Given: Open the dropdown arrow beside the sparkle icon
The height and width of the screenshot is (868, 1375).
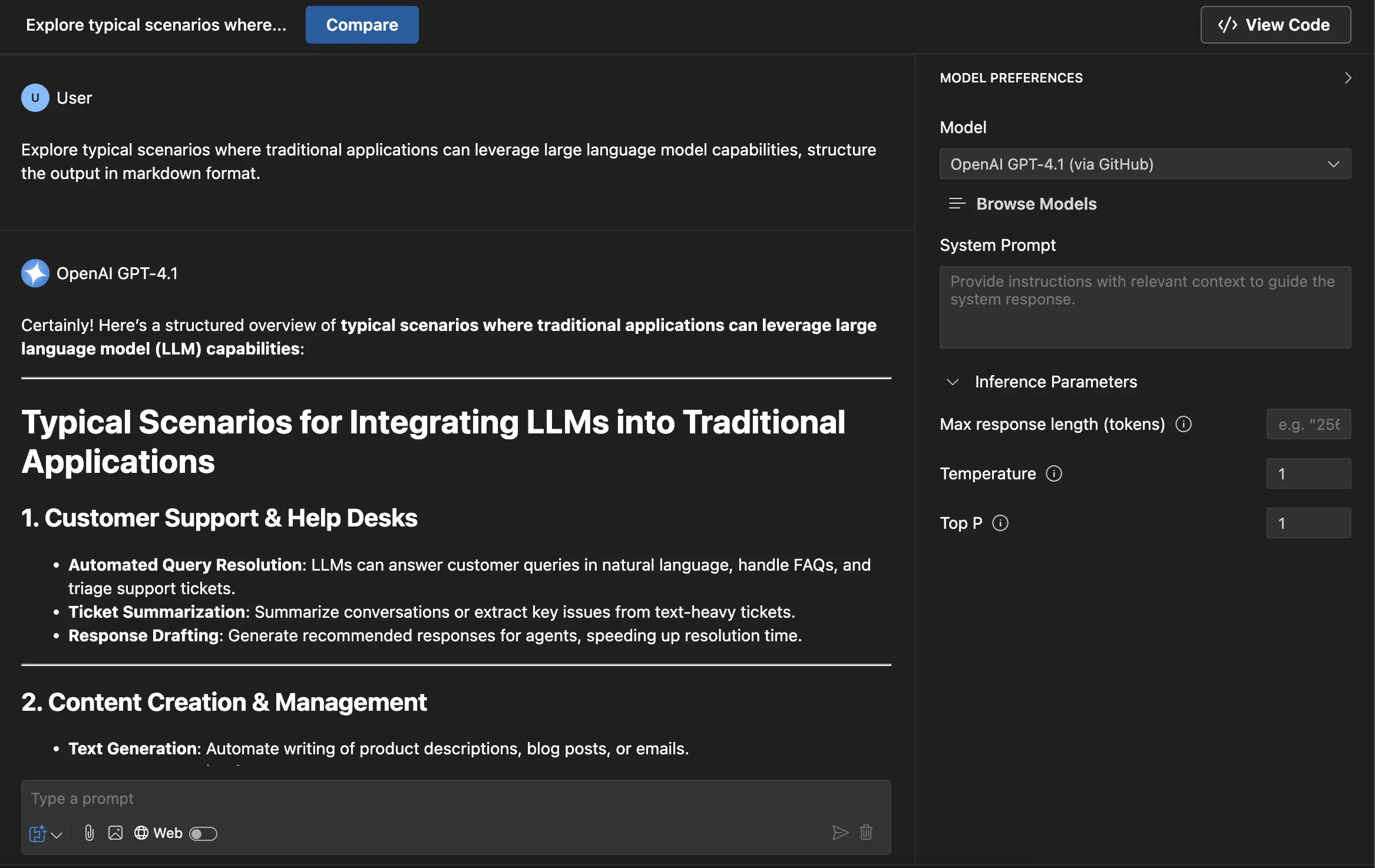Looking at the screenshot, I should pos(57,835).
